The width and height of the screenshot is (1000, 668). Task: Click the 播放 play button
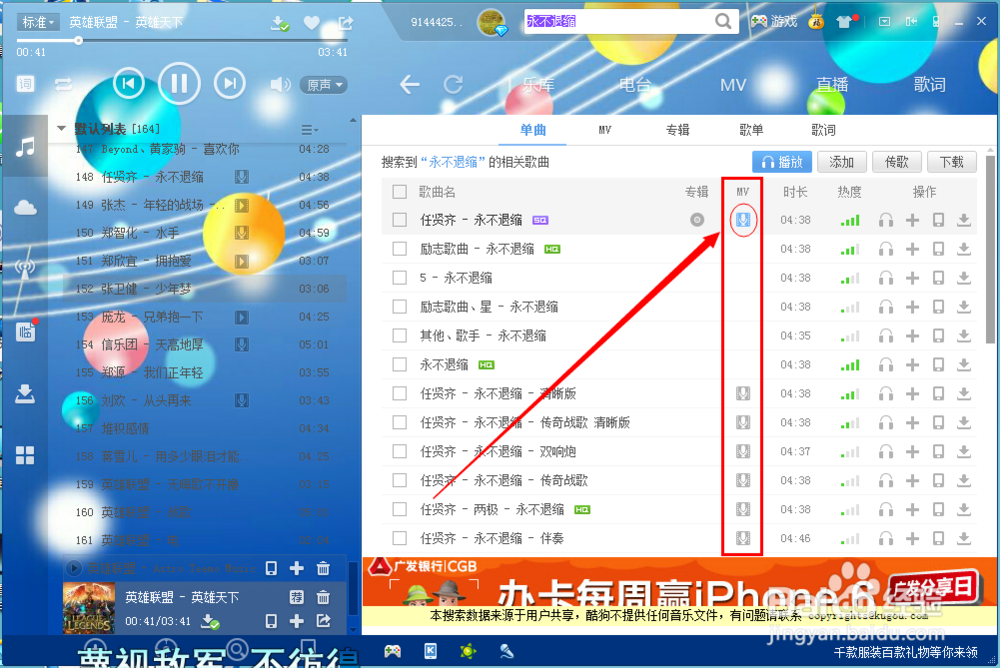pos(781,161)
